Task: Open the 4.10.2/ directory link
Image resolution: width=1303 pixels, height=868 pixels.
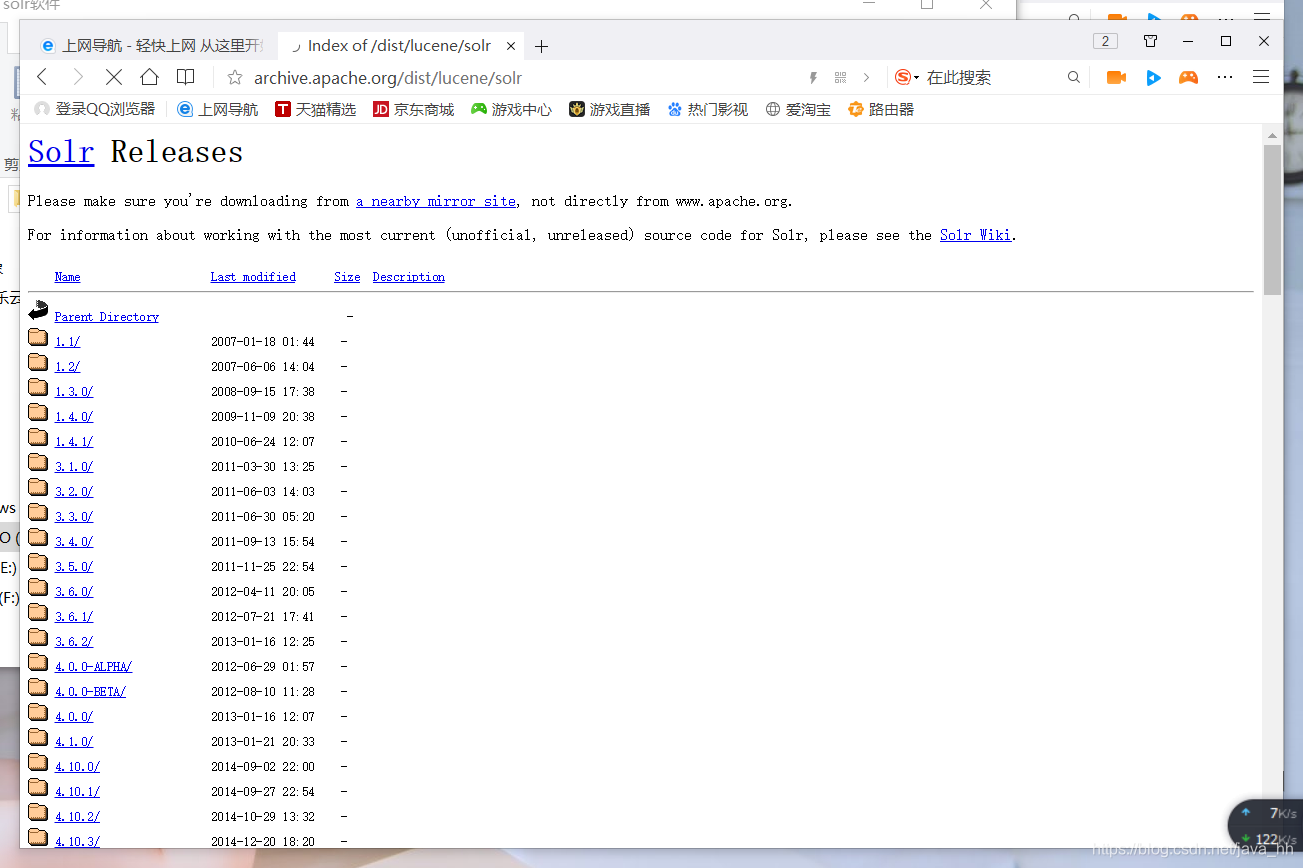Action: click(78, 817)
